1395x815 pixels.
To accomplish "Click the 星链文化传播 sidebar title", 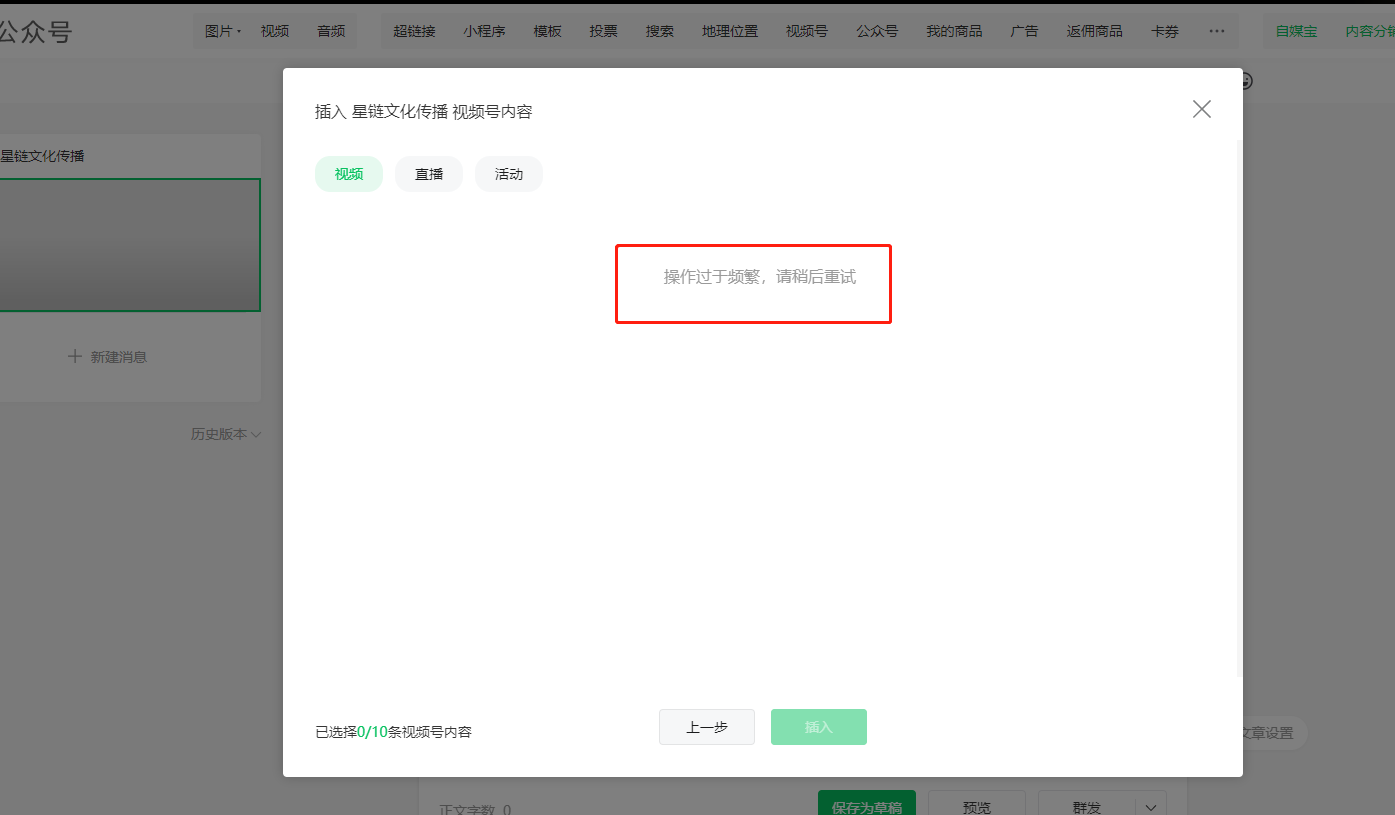I will click(x=42, y=156).
